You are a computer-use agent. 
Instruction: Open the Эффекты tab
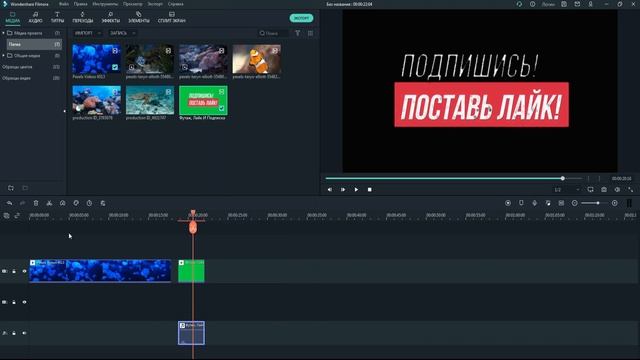111,17
